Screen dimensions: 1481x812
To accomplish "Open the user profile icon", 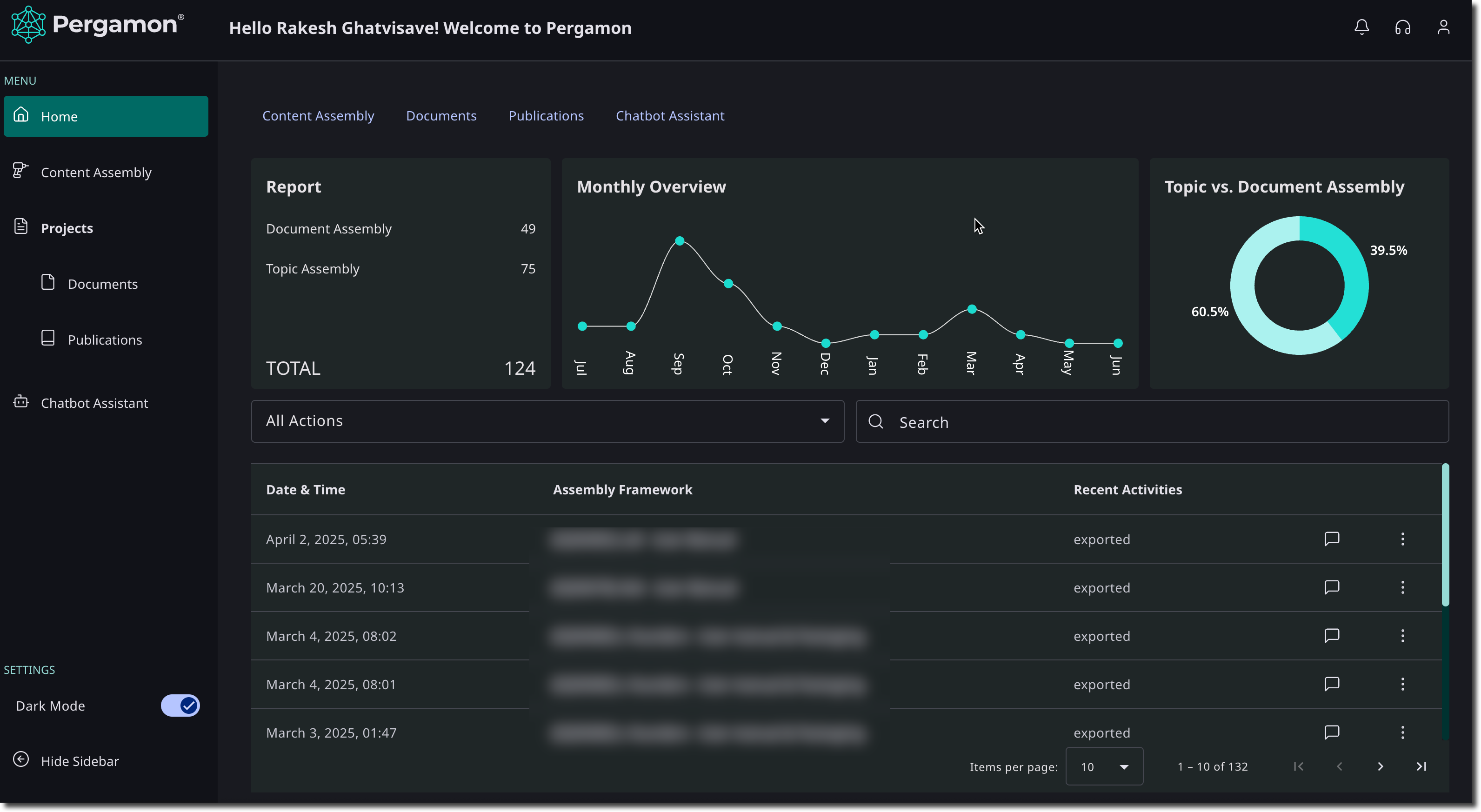I will tap(1443, 27).
